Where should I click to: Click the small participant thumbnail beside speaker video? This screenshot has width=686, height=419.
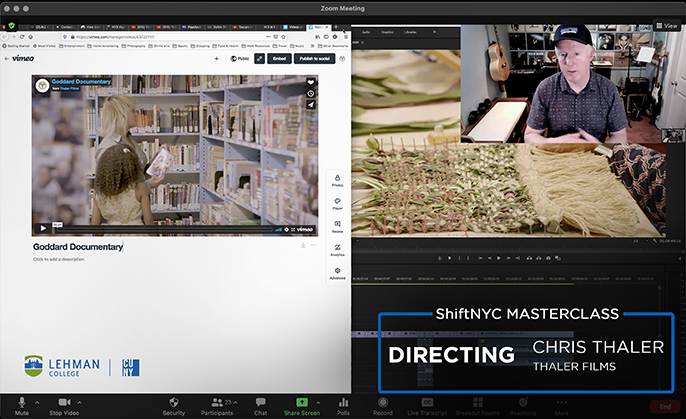pyautogui.click(x=672, y=136)
